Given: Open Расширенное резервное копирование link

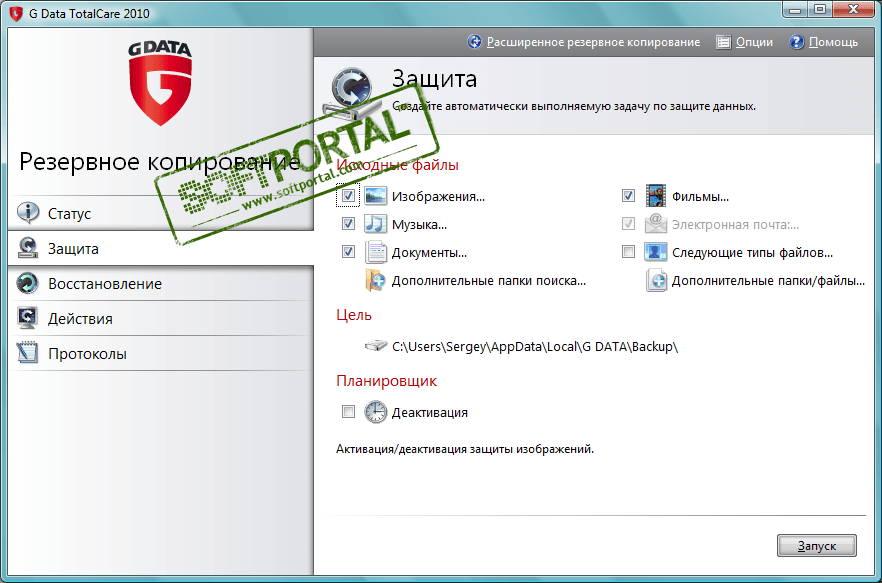Looking at the screenshot, I should pyautogui.click(x=593, y=42).
